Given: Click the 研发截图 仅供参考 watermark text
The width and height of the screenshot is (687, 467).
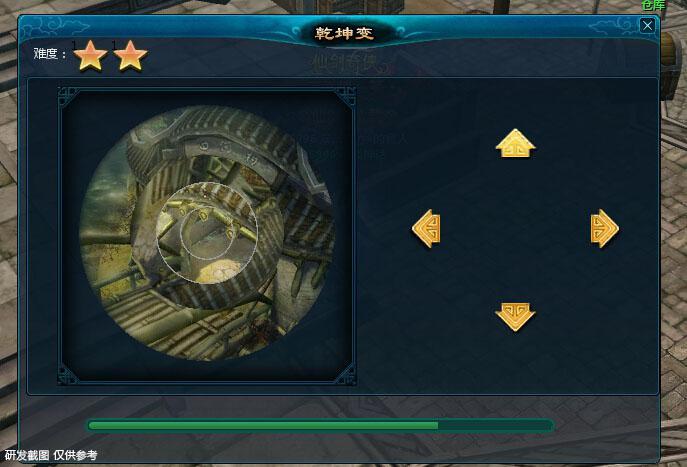Looking at the screenshot, I should pyautogui.click(x=51, y=455).
